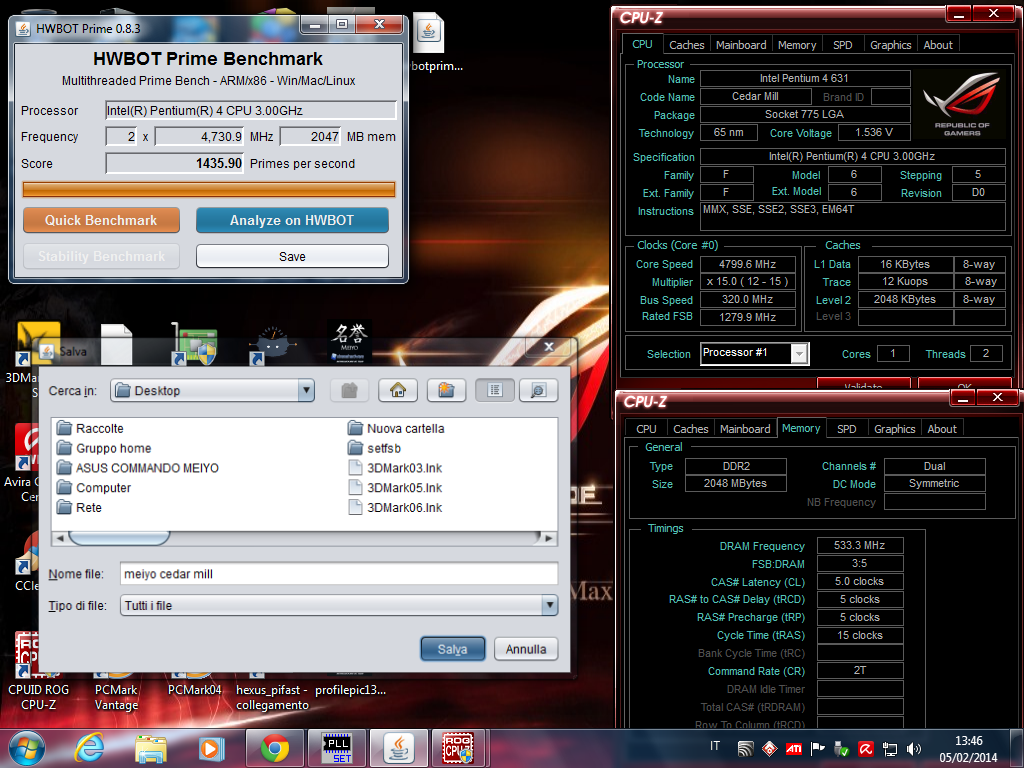Image resolution: width=1024 pixels, height=768 pixels.
Task: Click the IT language indicator
Action: click(715, 746)
